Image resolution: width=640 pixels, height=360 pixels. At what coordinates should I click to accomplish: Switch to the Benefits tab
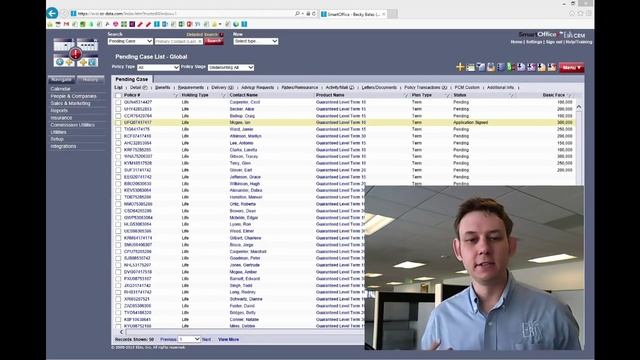[x=162, y=87]
